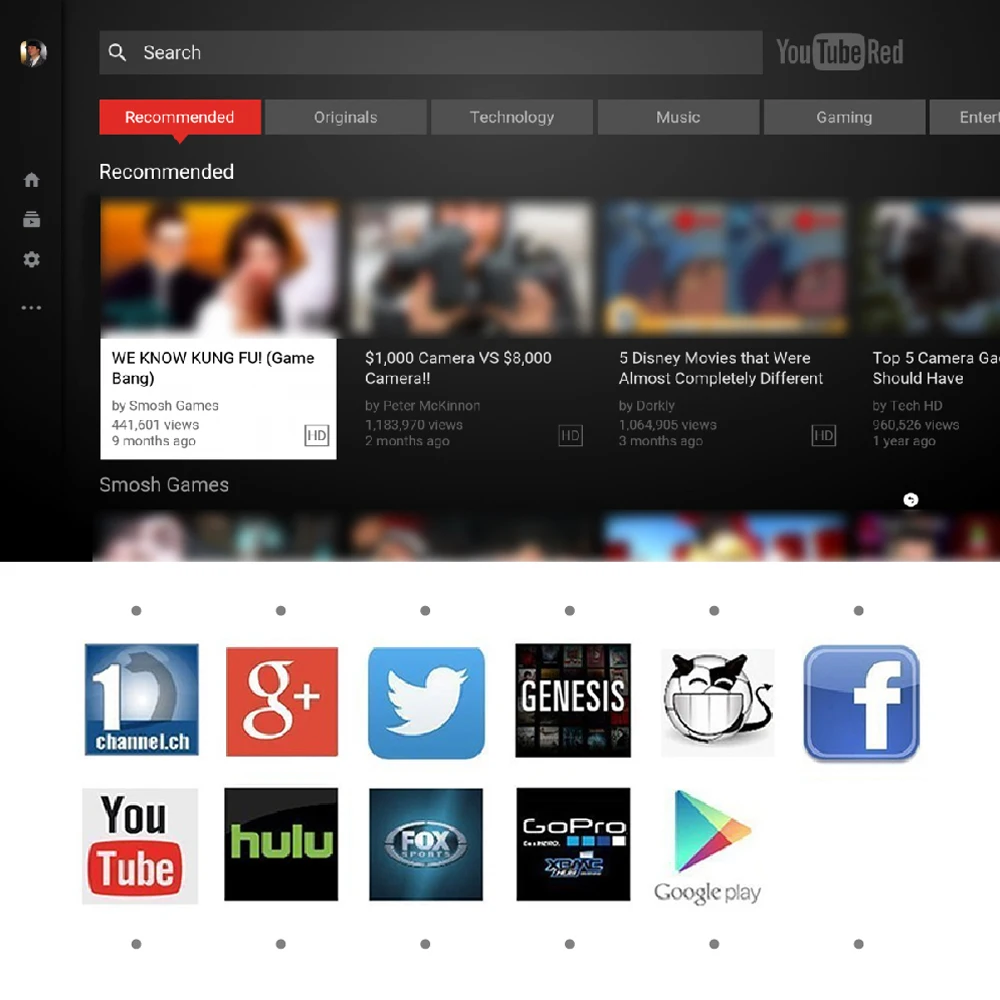Open the more options dots

[31, 307]
